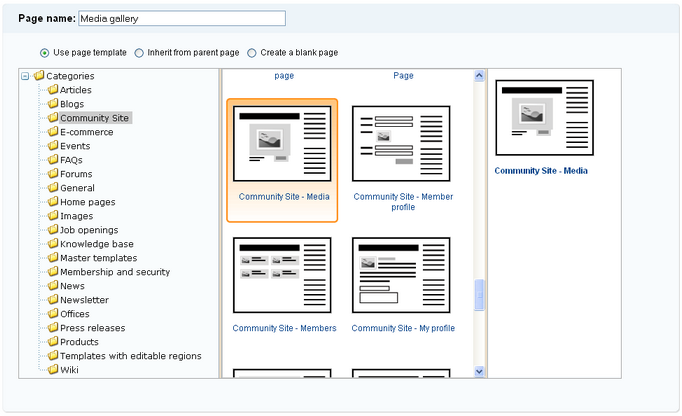The width and height of the screenshot is (682, 416).
Task: Open the Forums category label
Action: click(x=76, y=174)
